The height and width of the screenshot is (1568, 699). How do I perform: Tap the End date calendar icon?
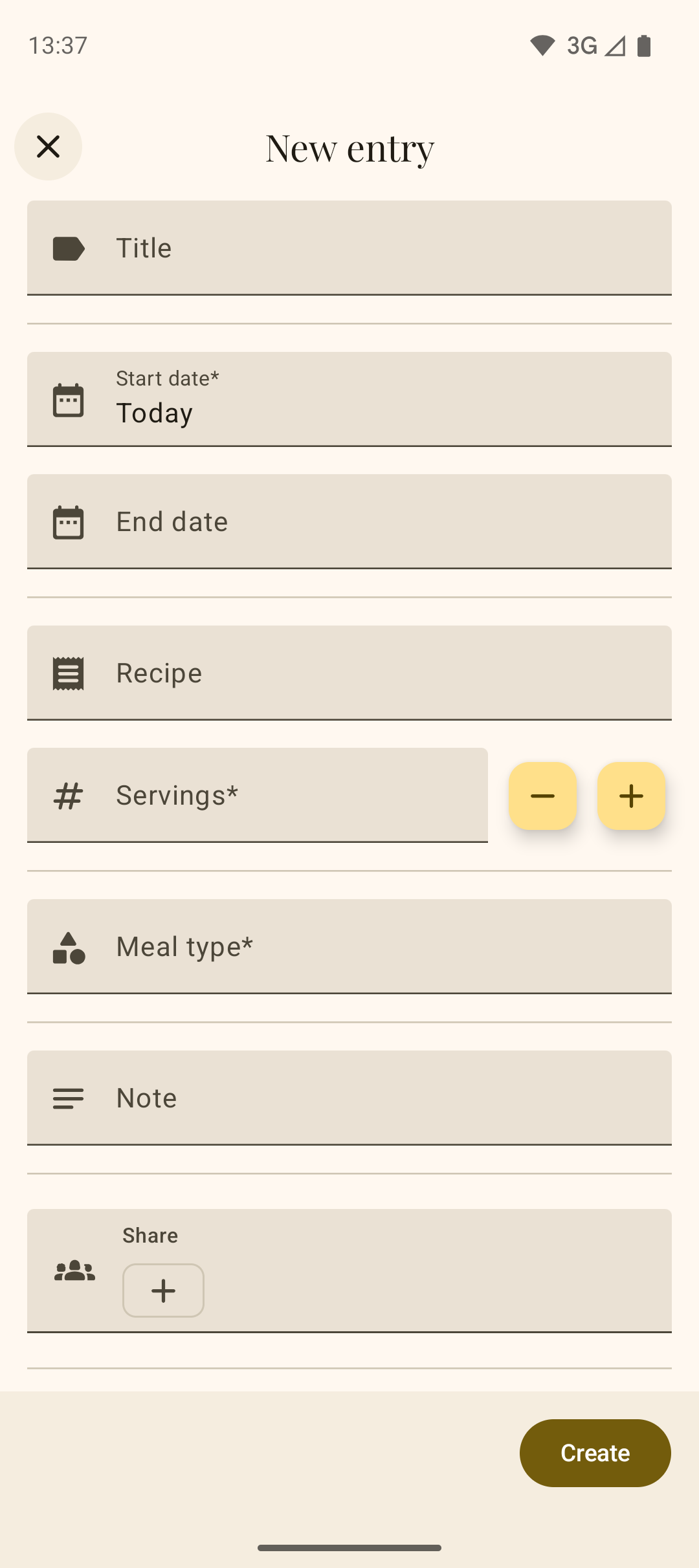(68, 522)
